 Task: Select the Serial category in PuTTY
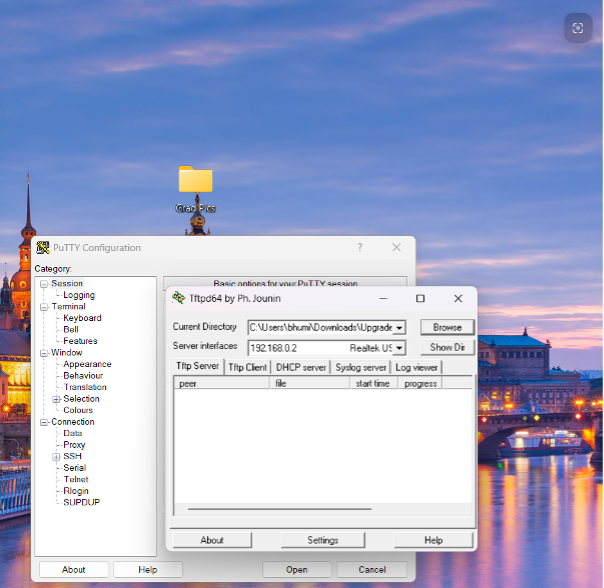pyautogui.click(x=74, y=468)
